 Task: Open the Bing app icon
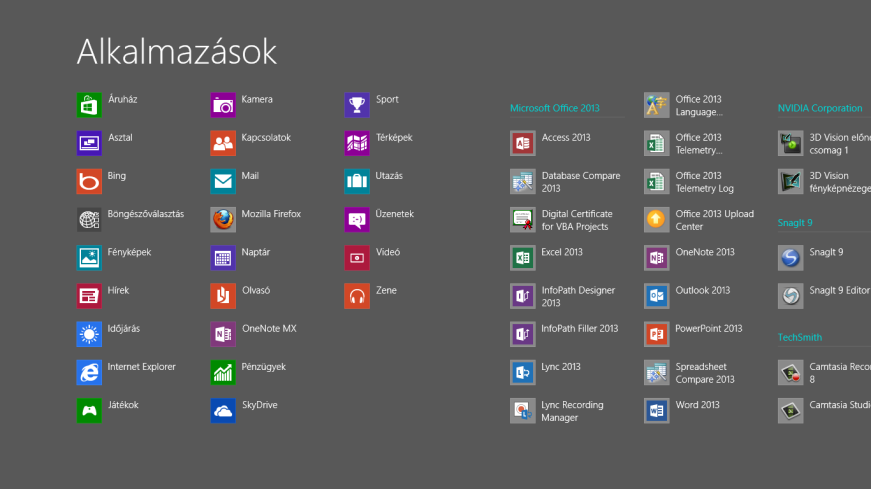click(89, 182)
